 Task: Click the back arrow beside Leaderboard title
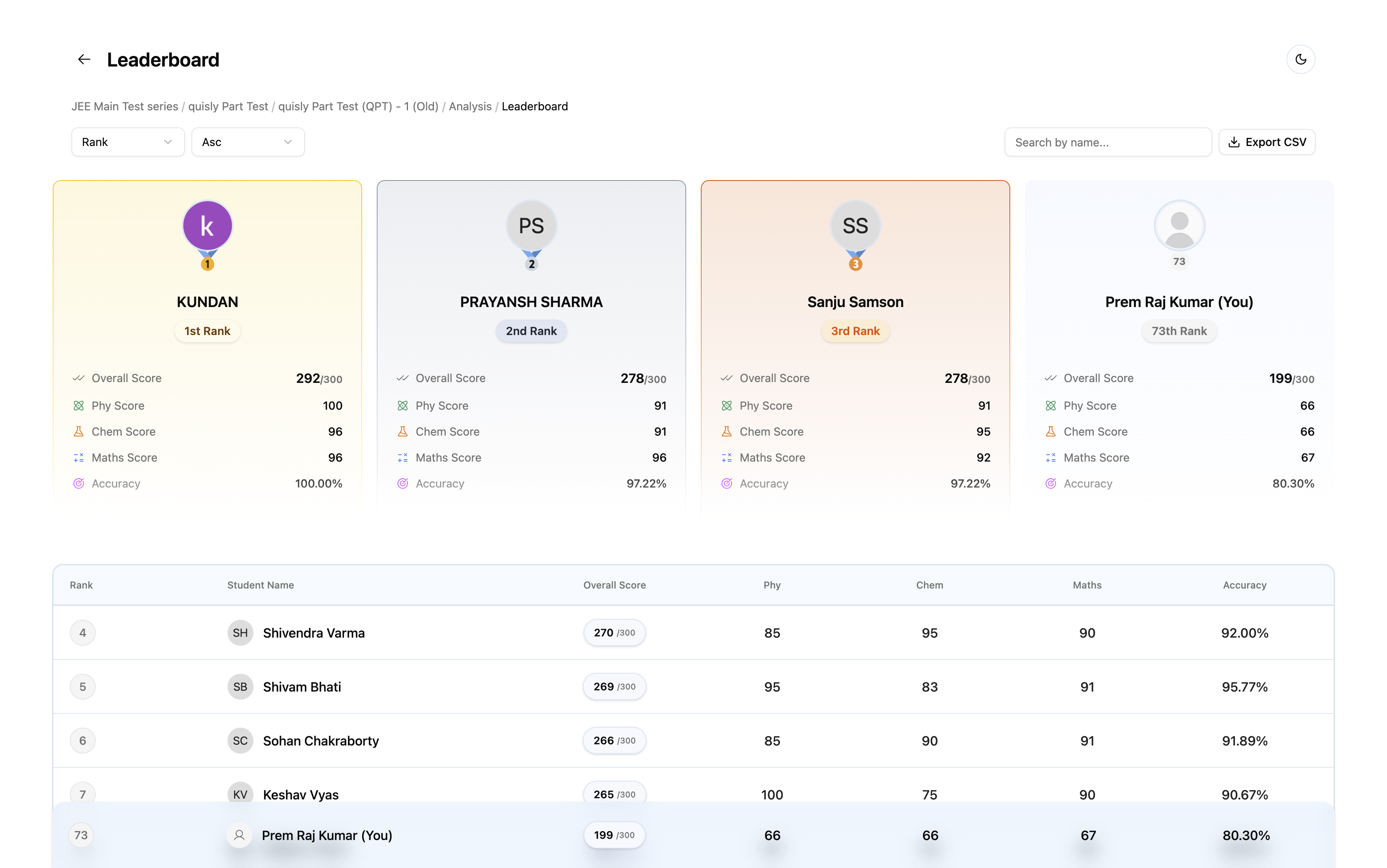pyautogui.click(x=84, y=59)
